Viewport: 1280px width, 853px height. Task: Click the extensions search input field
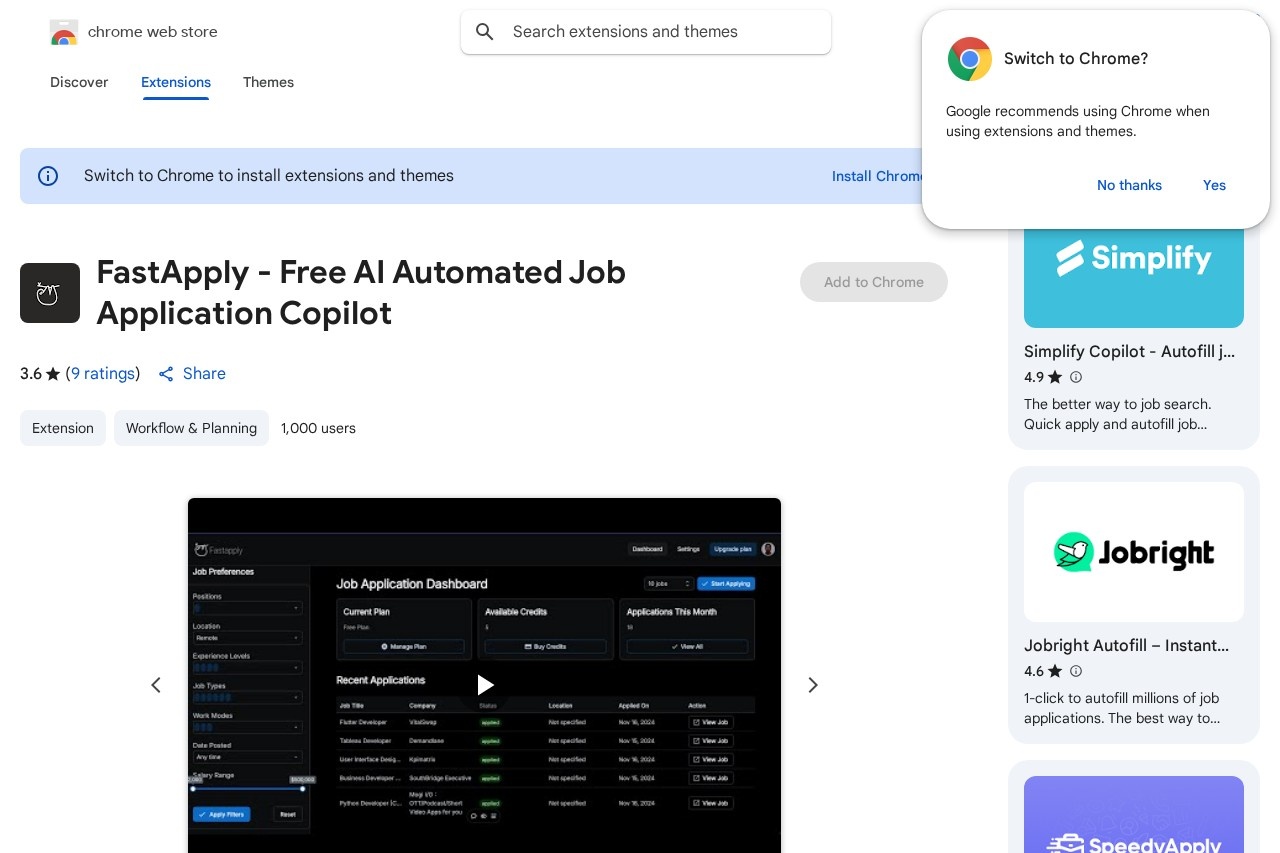(x=646, y=32)
